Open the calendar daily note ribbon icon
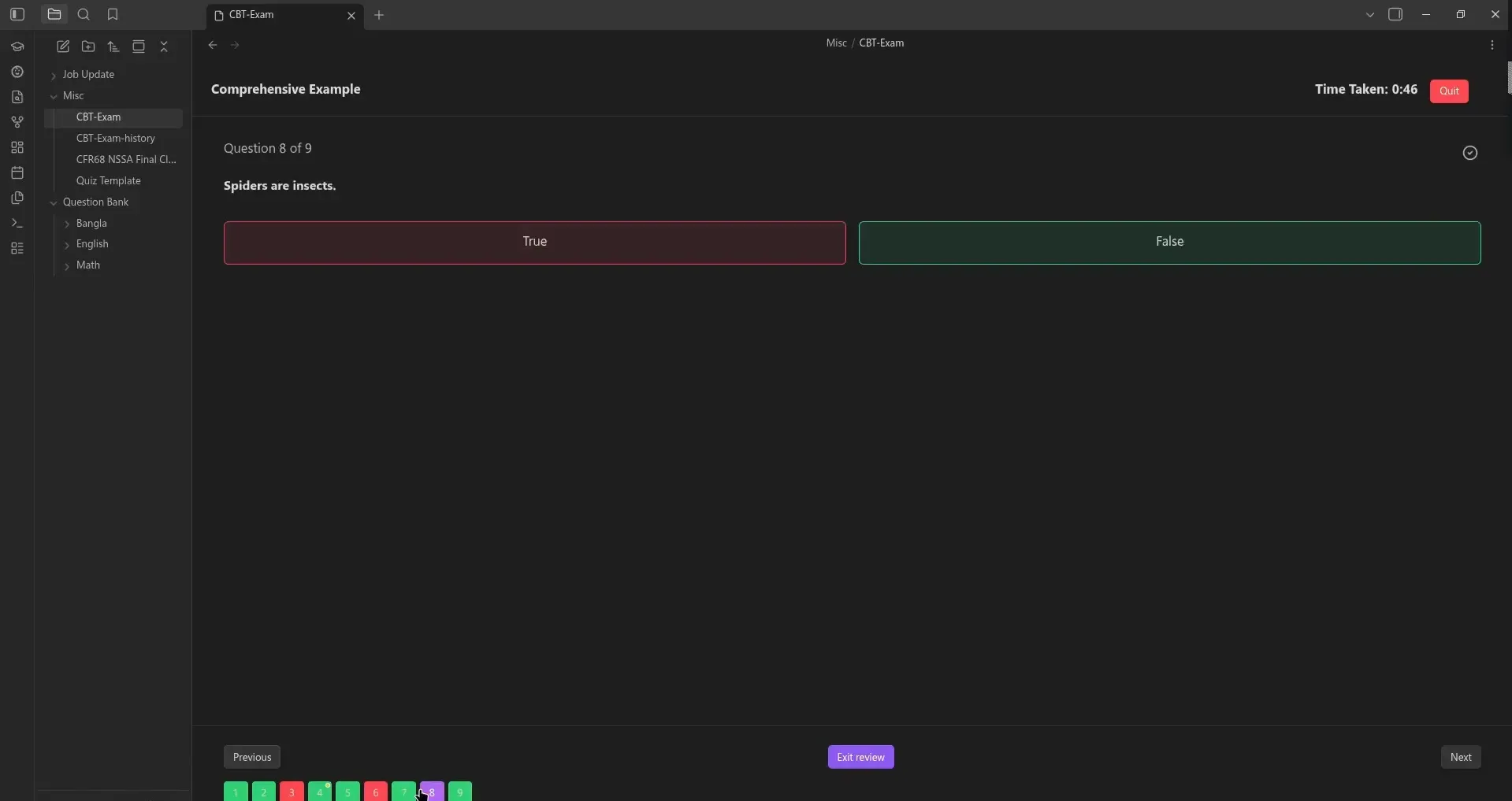This screenshot has height=801, width=1512. (x=17, y=173)
